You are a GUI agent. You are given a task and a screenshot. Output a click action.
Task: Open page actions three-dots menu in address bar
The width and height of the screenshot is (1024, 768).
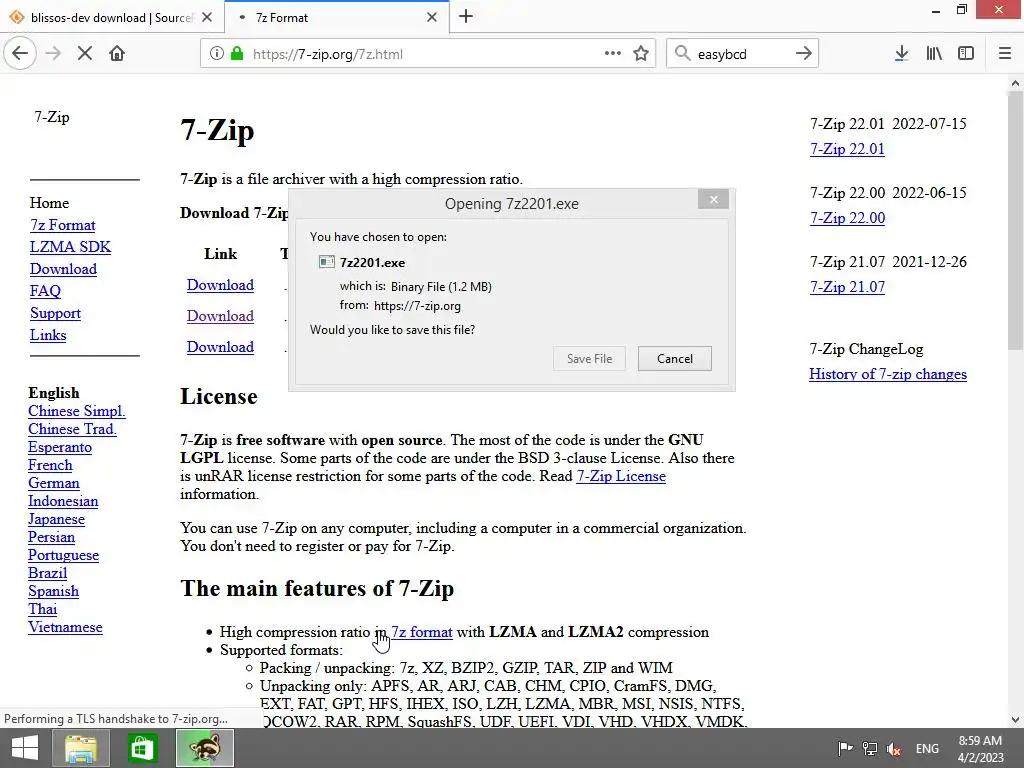pos(613,54)
